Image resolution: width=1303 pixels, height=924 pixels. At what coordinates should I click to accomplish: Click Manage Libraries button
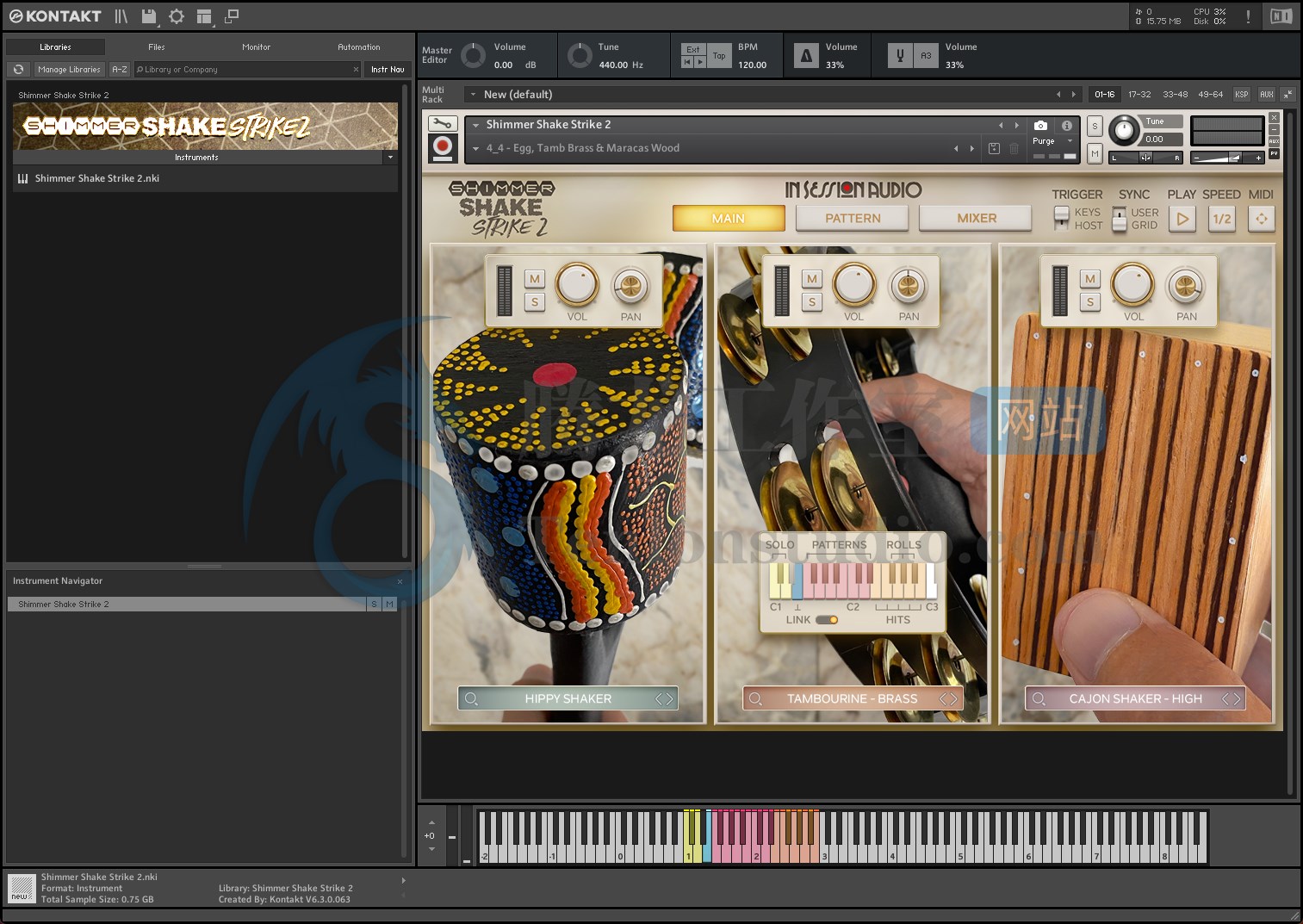click(69, 70)
